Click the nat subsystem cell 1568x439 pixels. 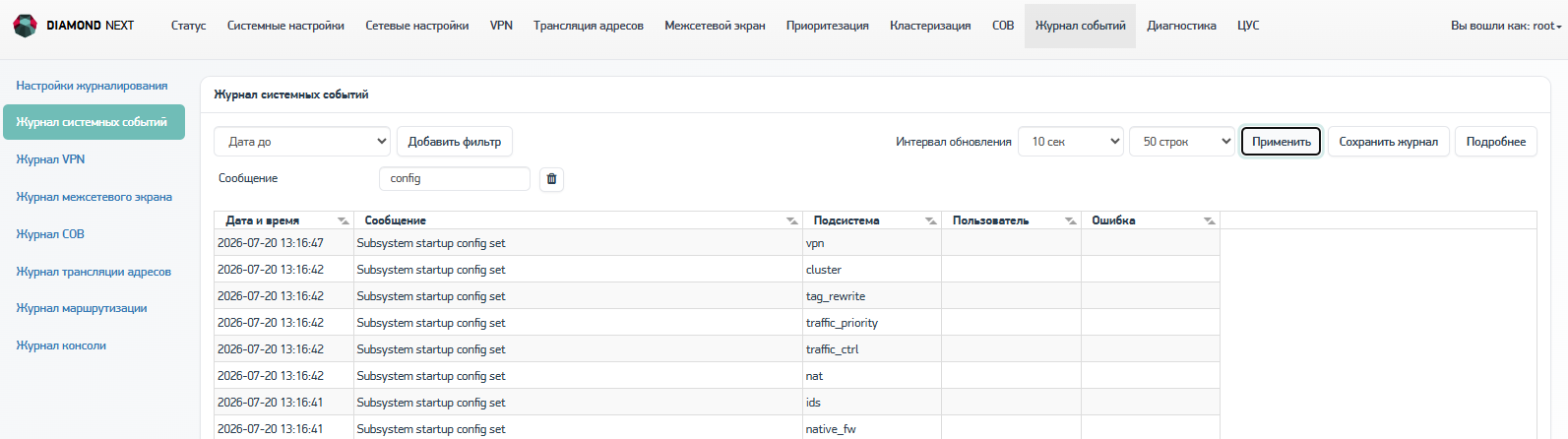pos(872,376)
